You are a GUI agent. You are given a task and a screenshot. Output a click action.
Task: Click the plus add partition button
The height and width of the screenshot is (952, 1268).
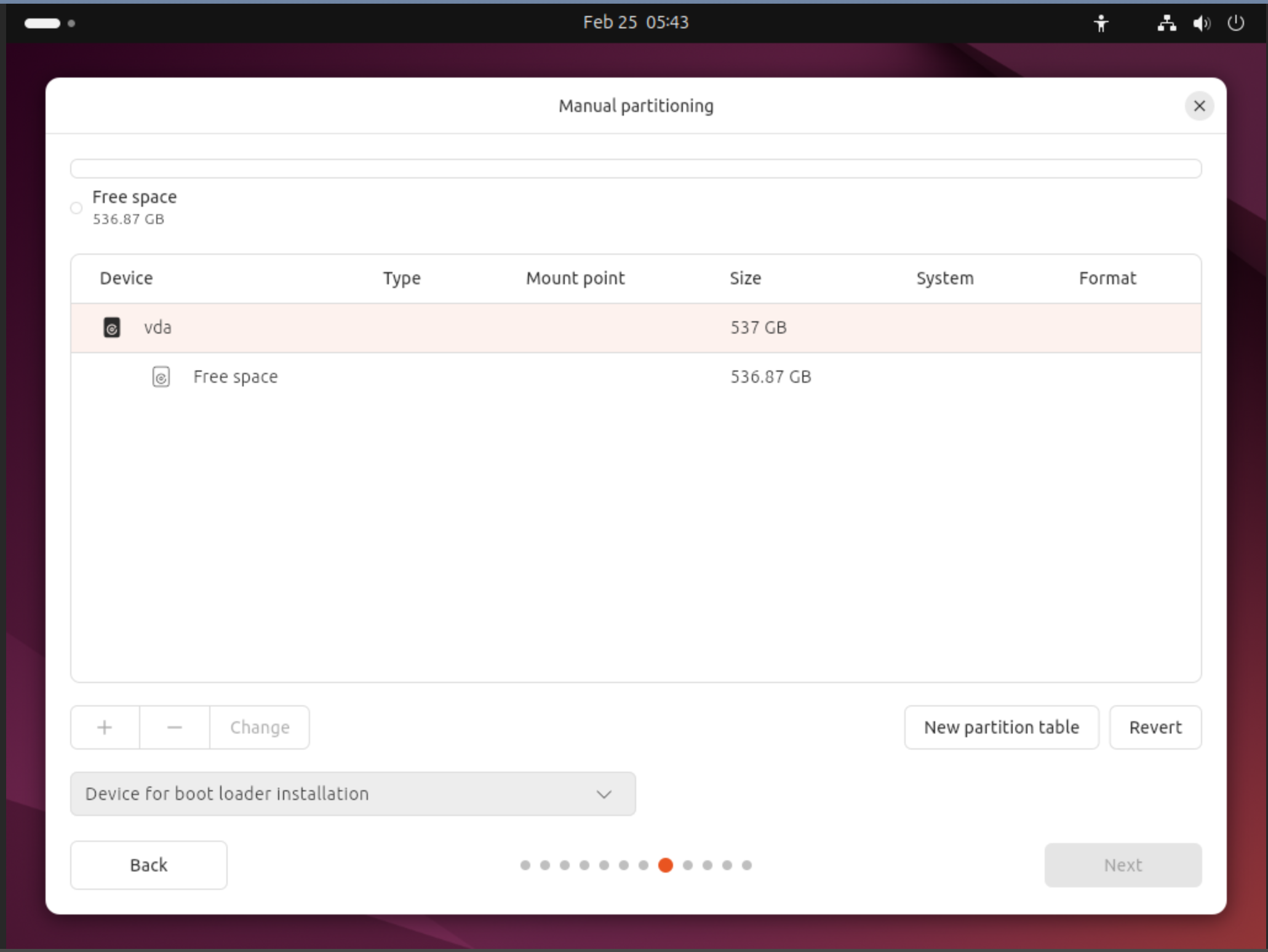tap(105, 727)
